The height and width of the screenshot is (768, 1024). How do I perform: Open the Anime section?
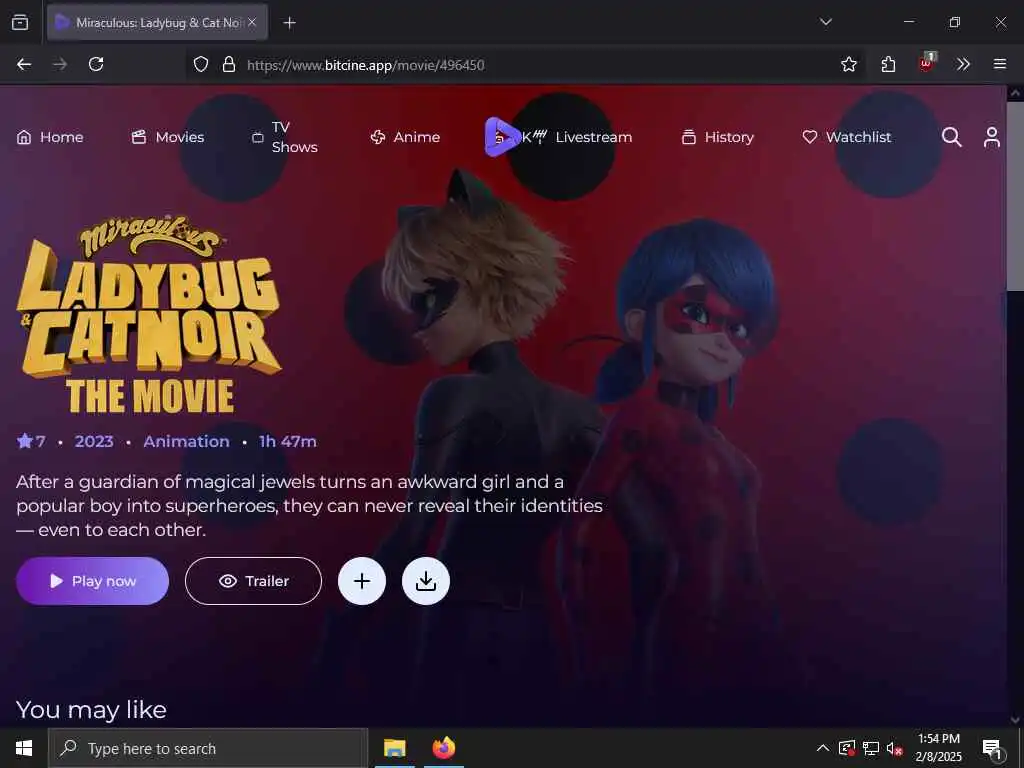click(405, 137)
